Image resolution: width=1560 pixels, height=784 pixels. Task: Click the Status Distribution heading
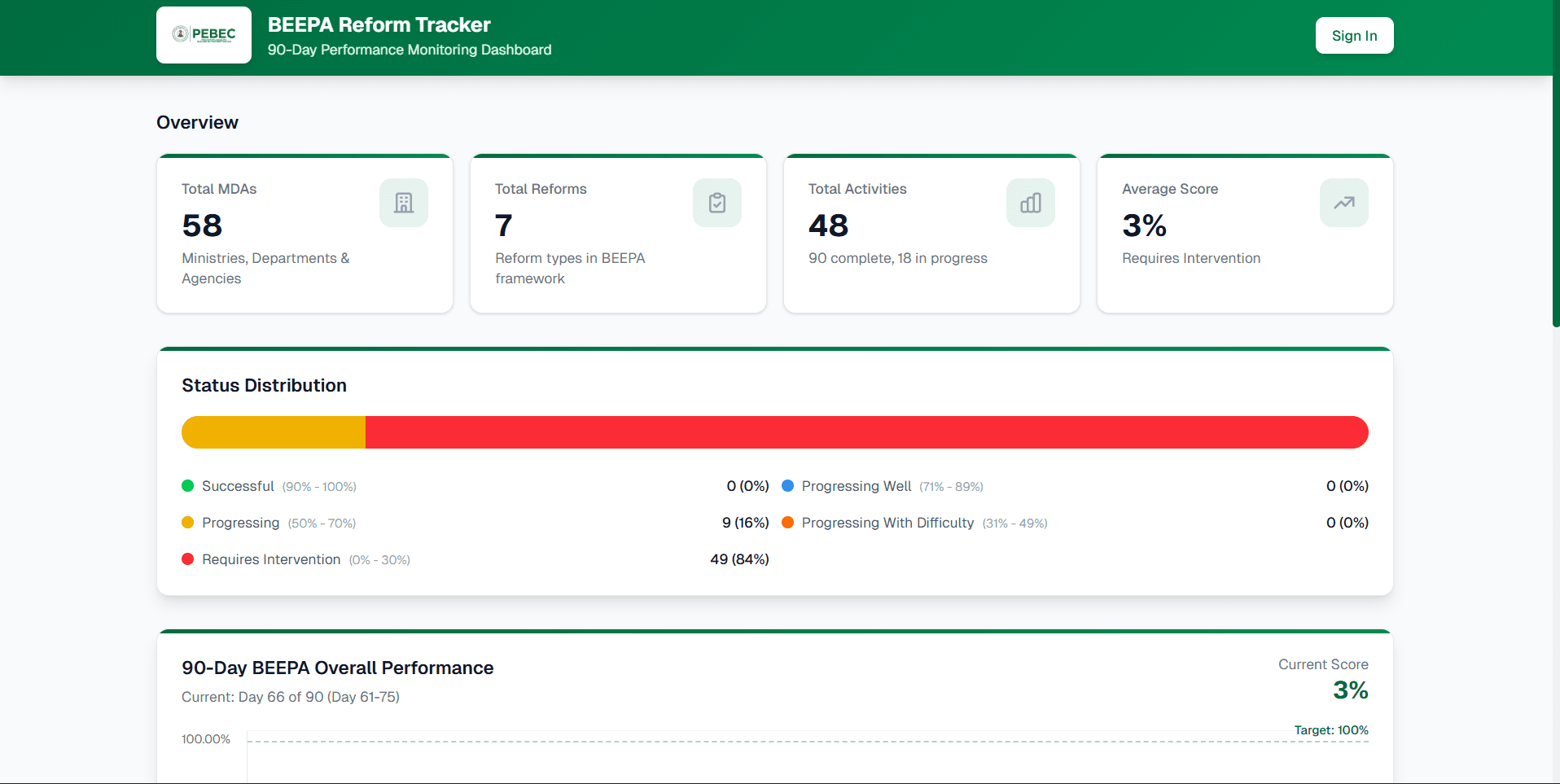[x=264, y=385]
